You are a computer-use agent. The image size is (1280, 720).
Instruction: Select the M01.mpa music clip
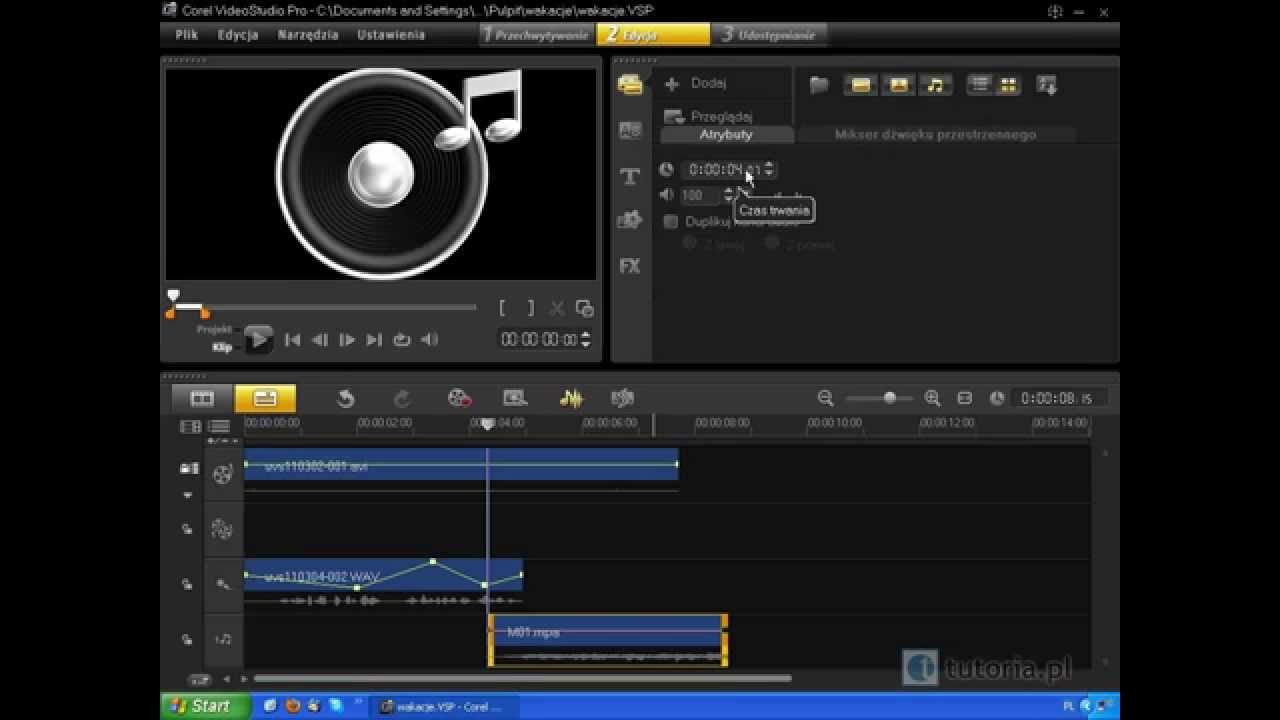(607, 640)
